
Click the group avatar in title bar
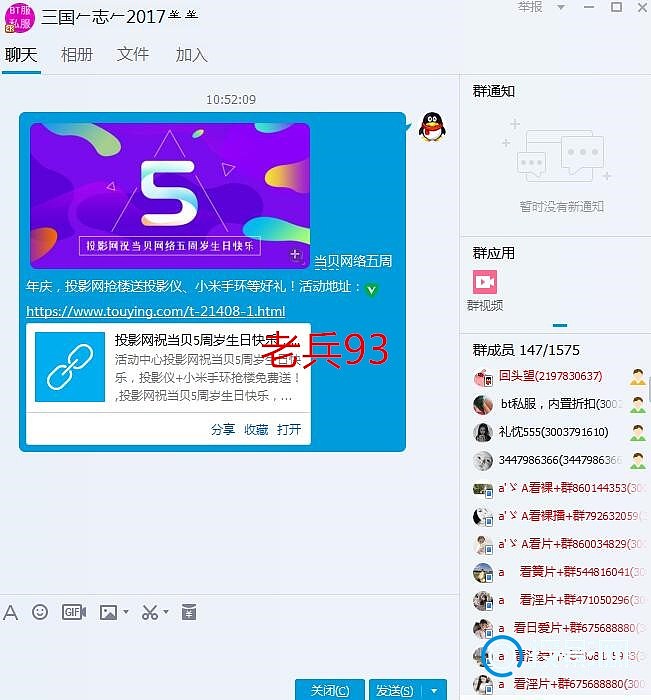click(20, 18)
